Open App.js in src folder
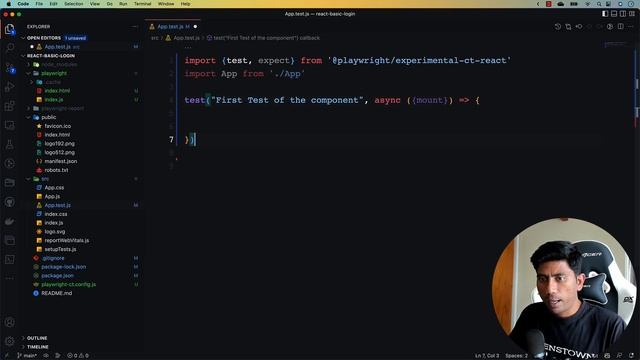The image size is (640, 360). [52, 196]
